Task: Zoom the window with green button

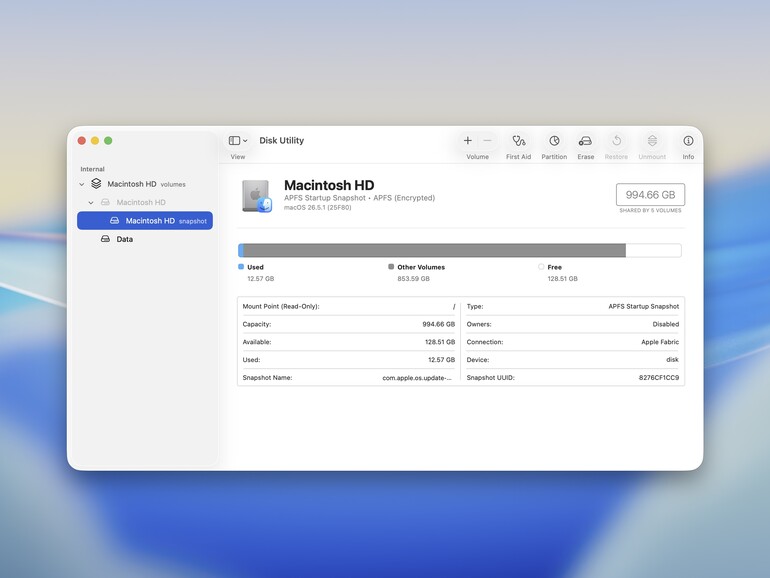Action: click(108, 141)
